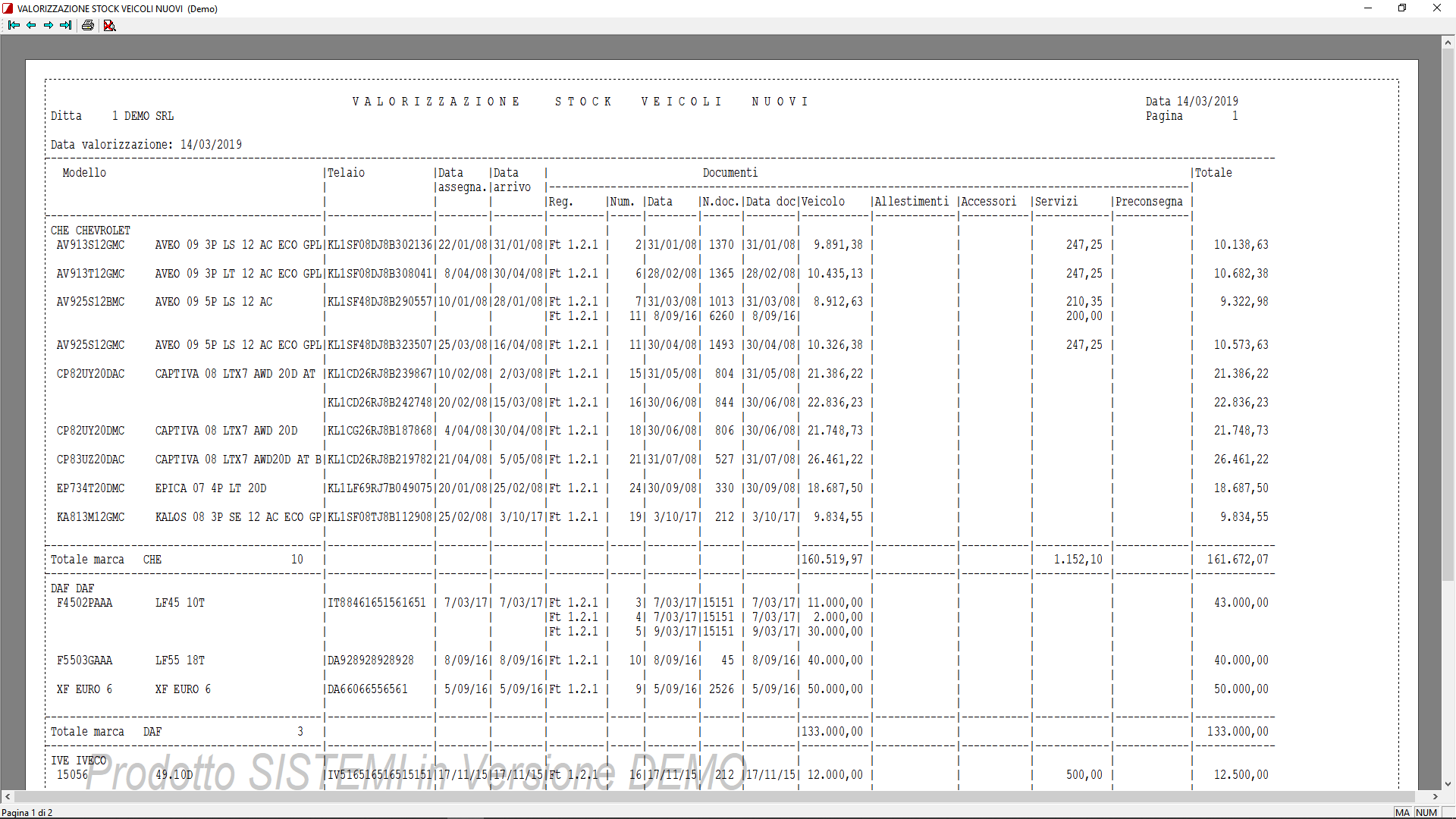
Task: Jump to the last page of the report
Action: [x=66, y=25]
